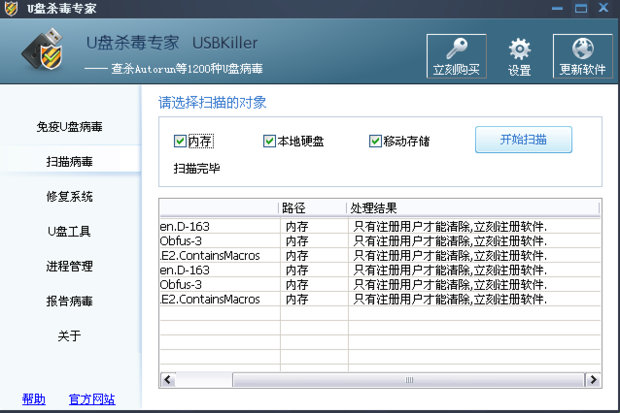This screenshot has width=620, height=413.
Task: Click the USB drive shield logo
Action: [x=43, y=49]
